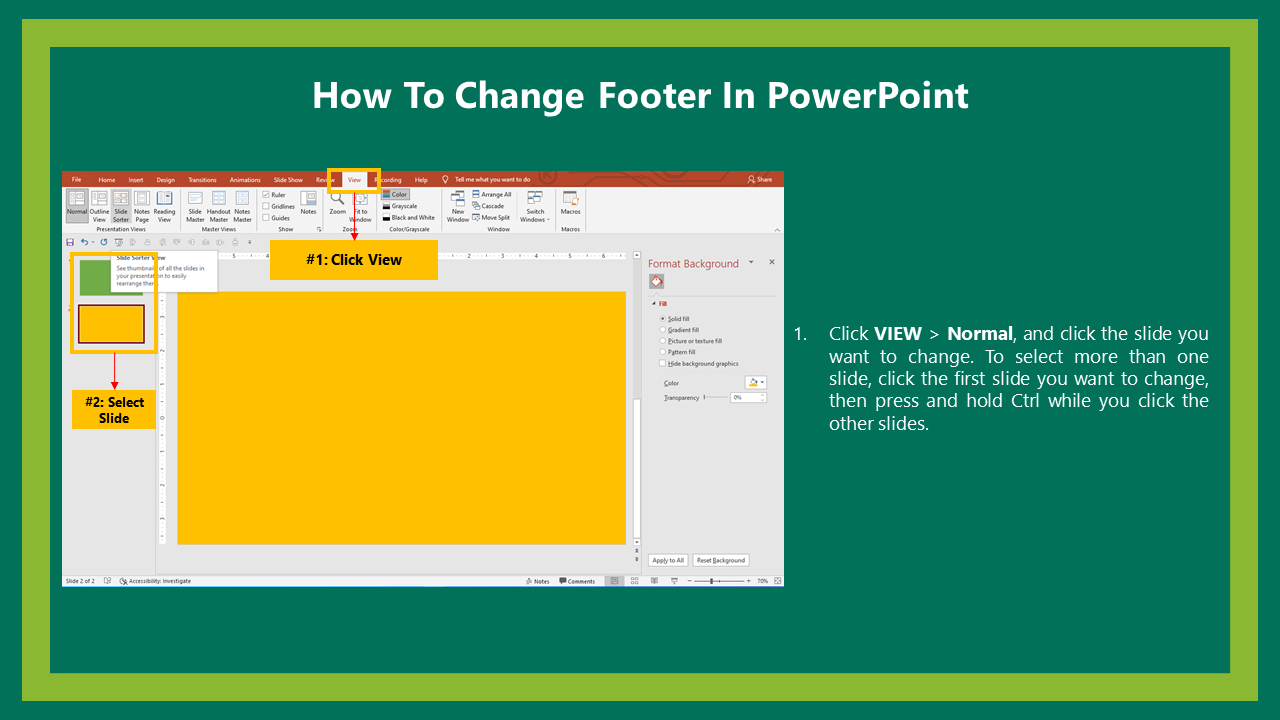The width and height of the screenshot is (1280, 720).
Task: Open a New Window of the presentation
Action: tap(458, 206)
